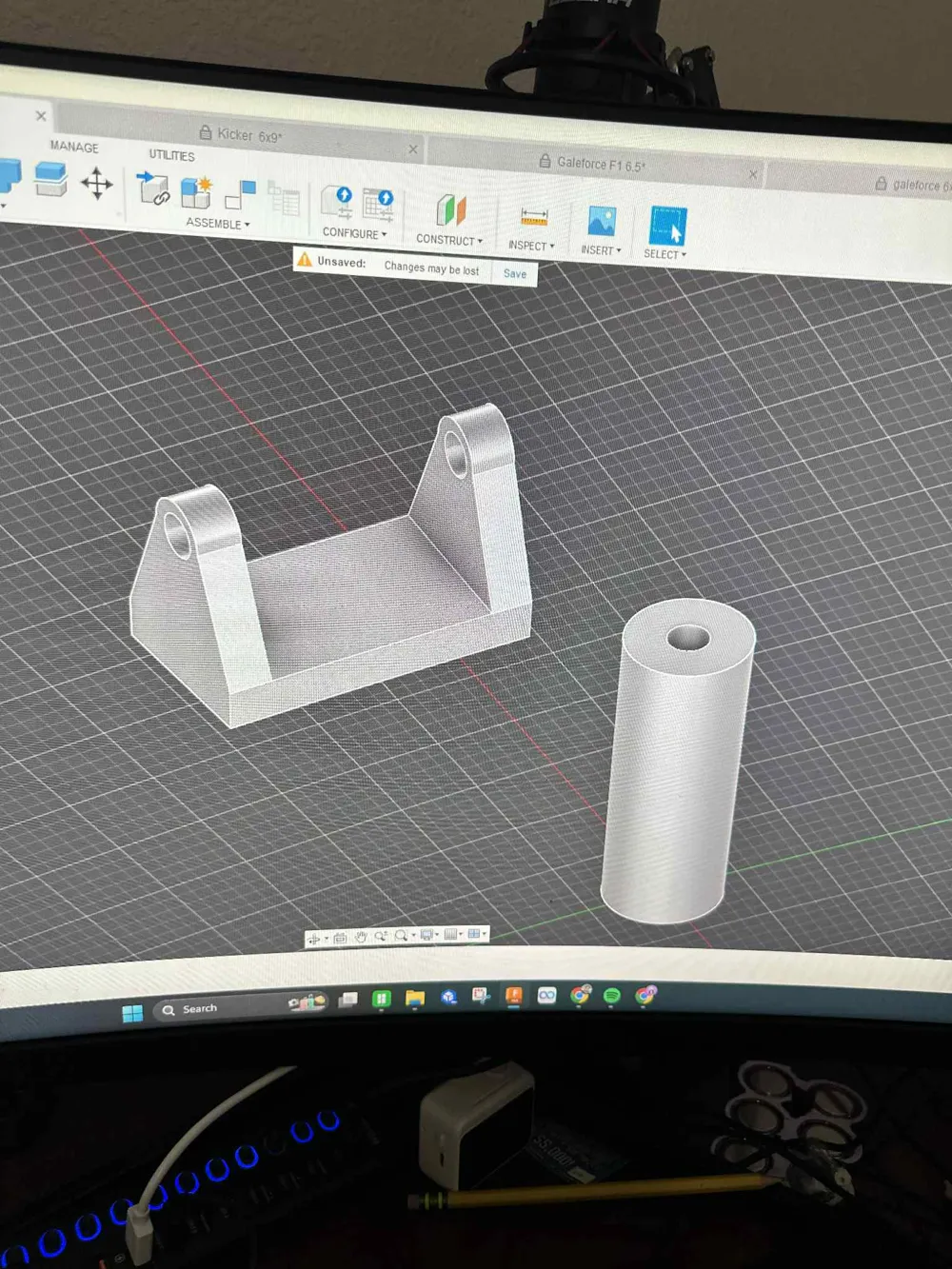Screen dimensions: 952x1269
Task: Expand the Viewports dropdown arrow
Action: pyautogui.click(x=485, y=933)
